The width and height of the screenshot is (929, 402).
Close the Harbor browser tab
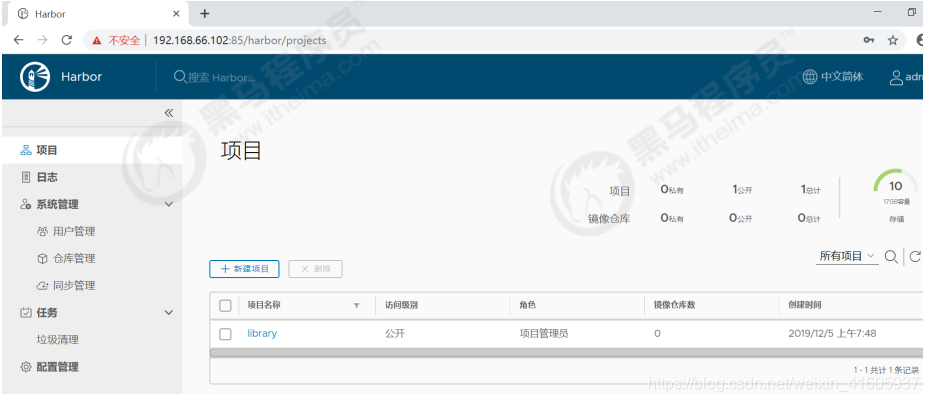[177, 14]
